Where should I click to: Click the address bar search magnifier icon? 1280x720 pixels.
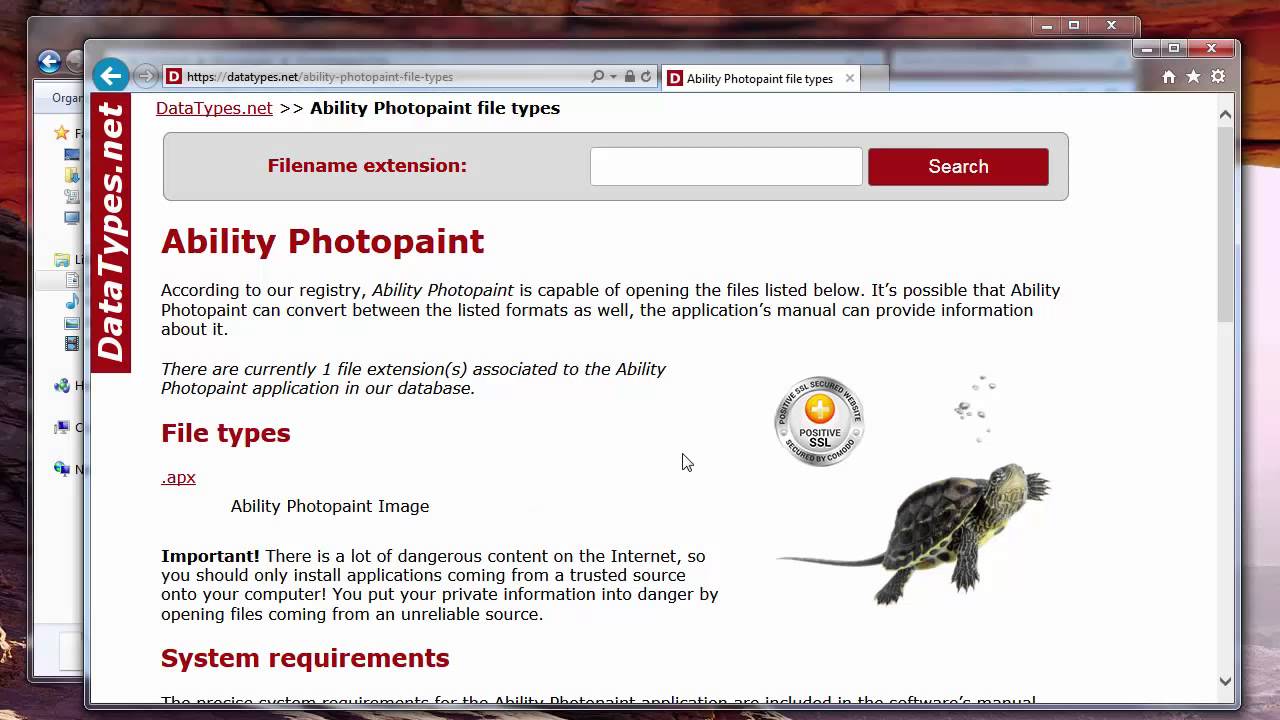[598, 76]
